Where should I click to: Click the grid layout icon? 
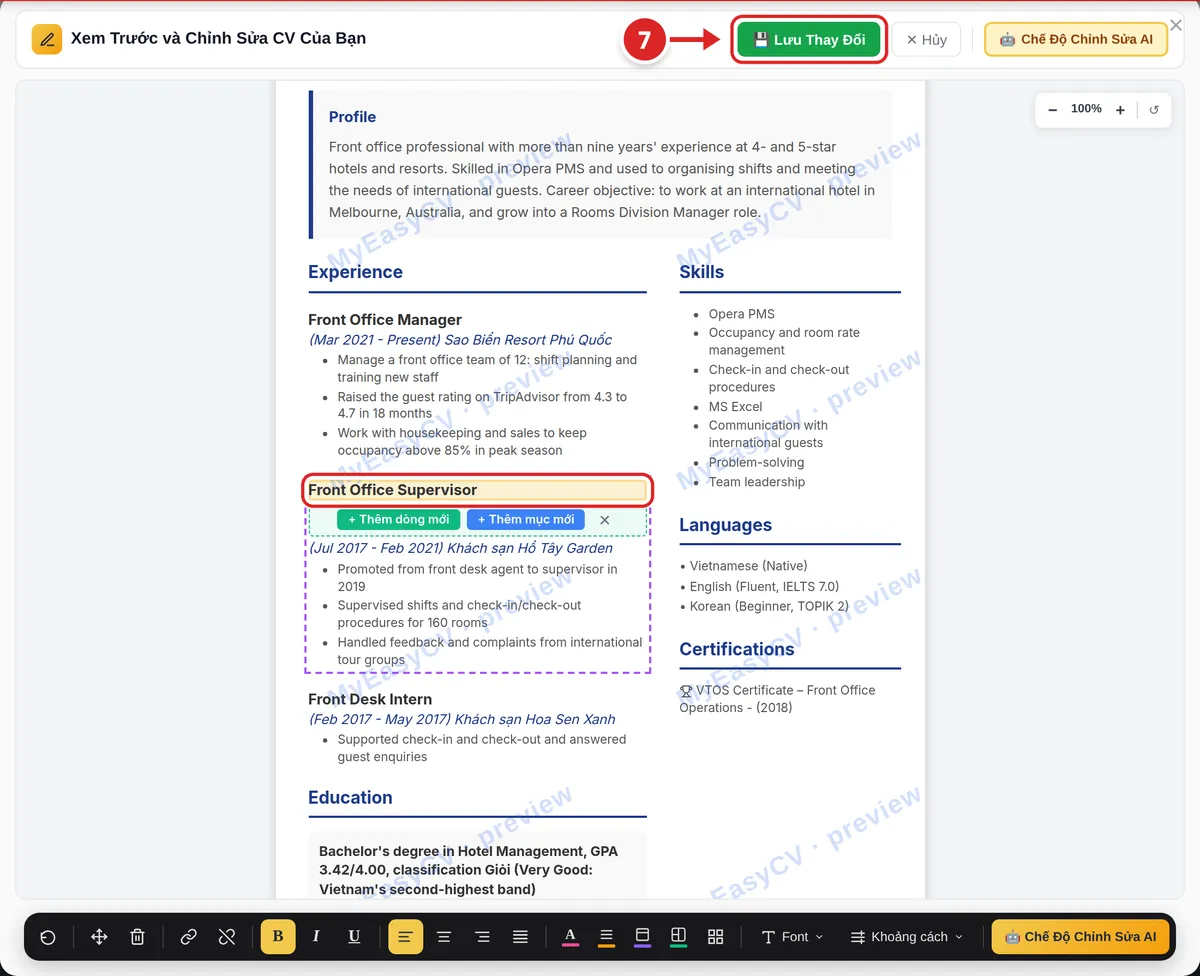[x=715, y=937]
